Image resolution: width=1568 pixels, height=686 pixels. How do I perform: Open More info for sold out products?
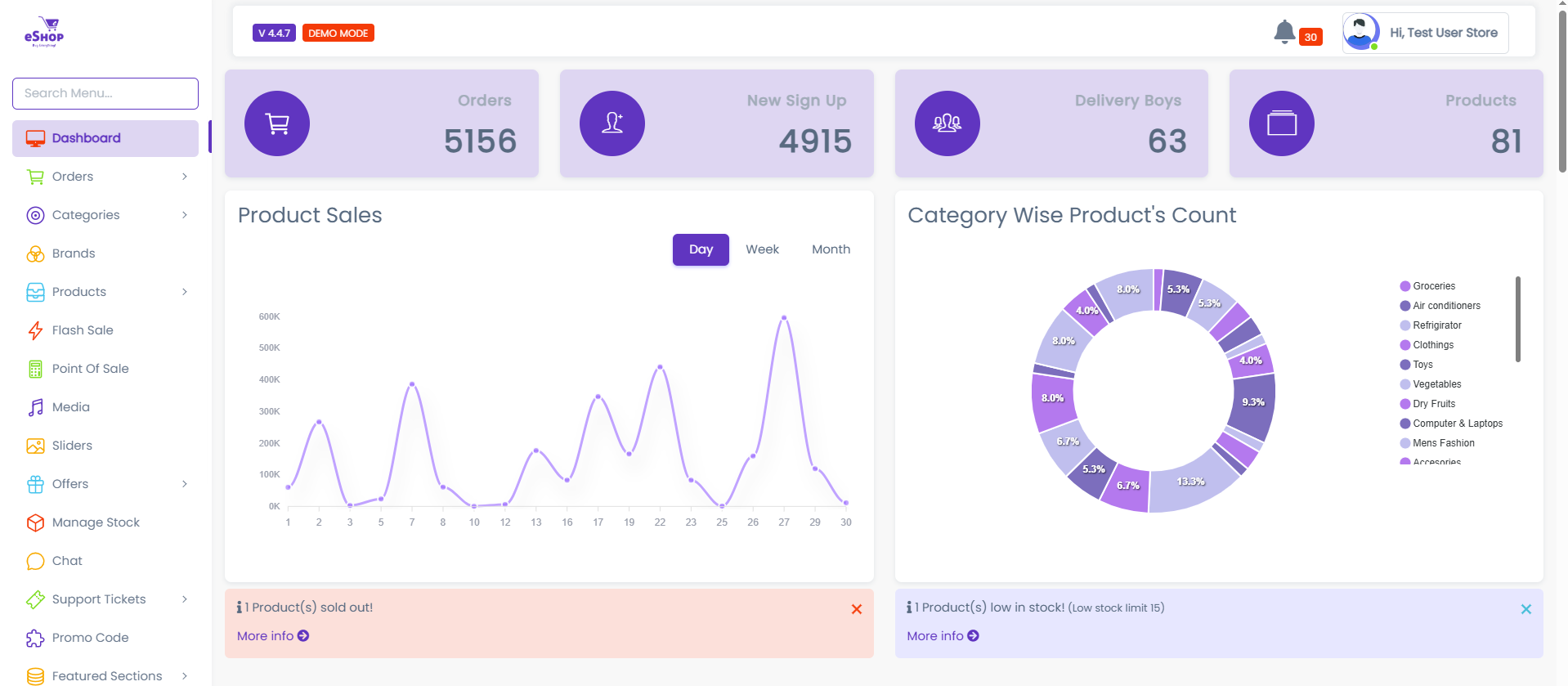point(273,636)
